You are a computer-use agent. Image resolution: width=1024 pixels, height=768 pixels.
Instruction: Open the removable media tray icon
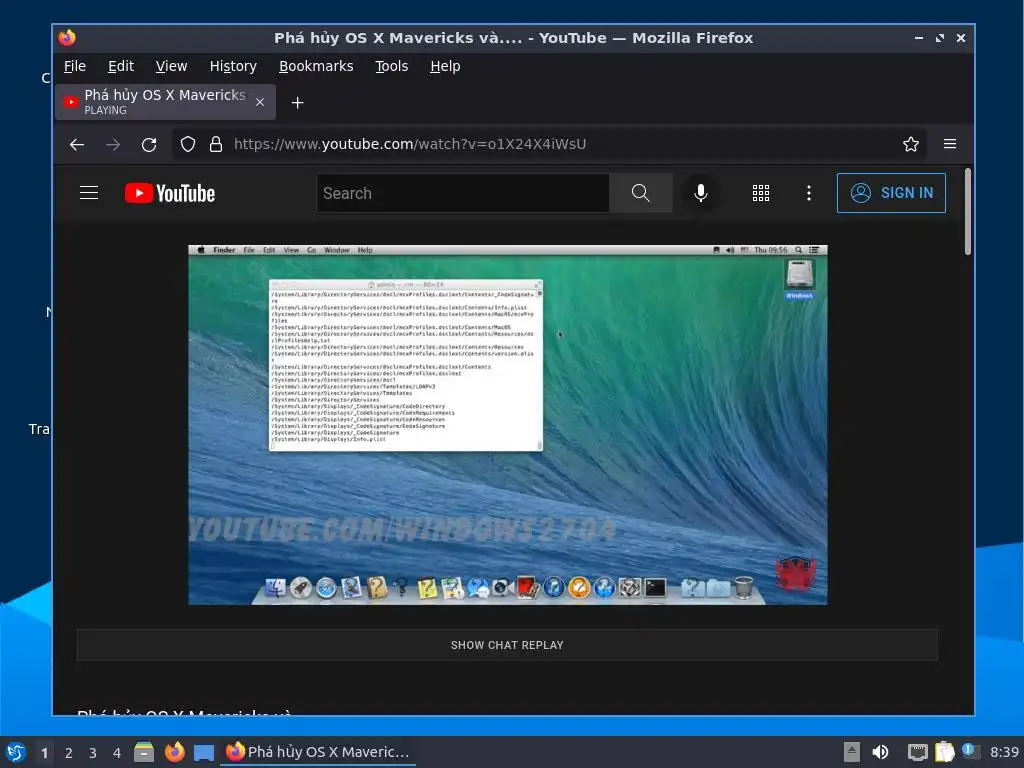click(x=851, y=752)
